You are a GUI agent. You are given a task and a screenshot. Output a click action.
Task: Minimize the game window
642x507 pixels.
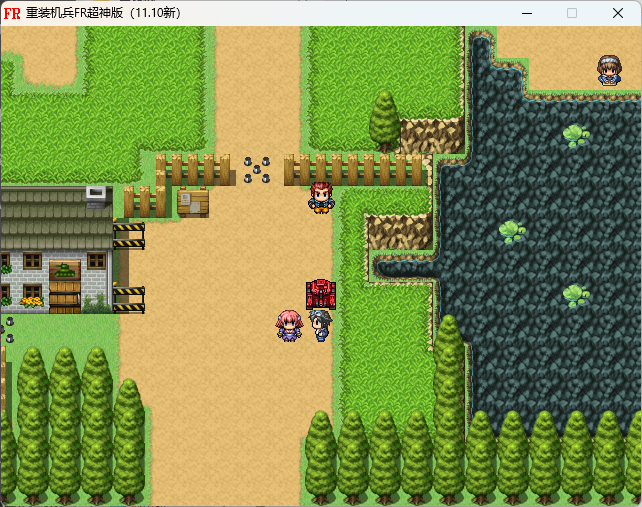click(x=527, y=14)
